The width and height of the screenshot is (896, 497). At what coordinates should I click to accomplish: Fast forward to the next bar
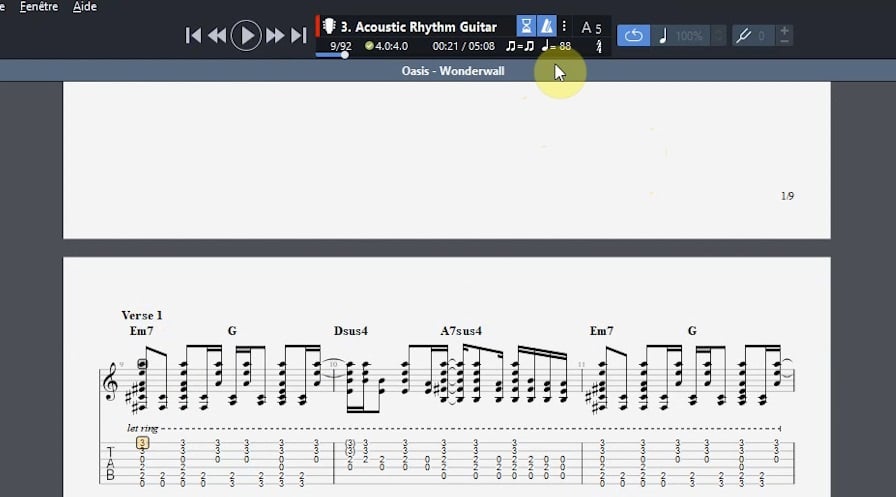pyautogui.click(x=275, y=35)
